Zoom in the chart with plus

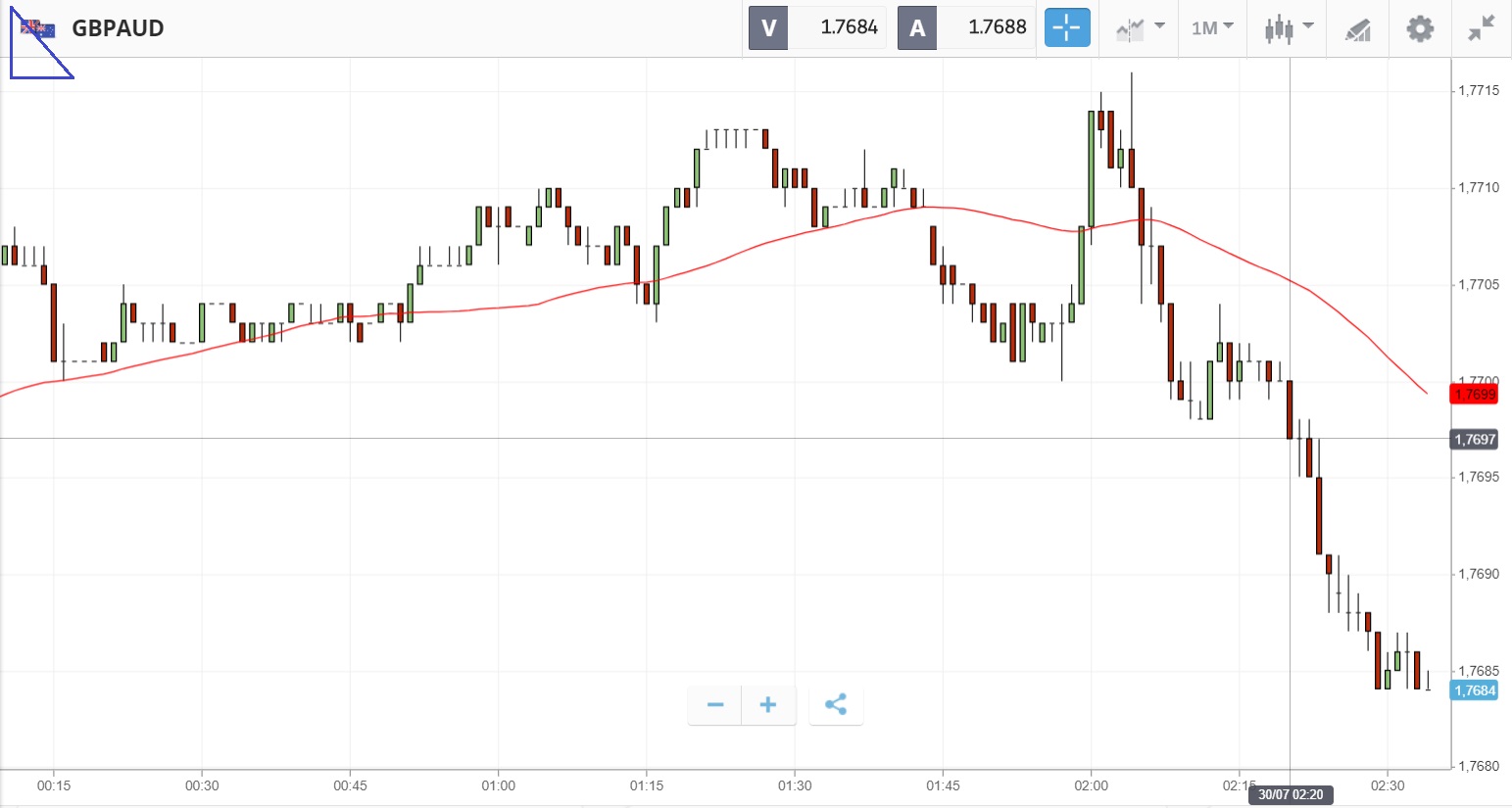tap(768, 705)
